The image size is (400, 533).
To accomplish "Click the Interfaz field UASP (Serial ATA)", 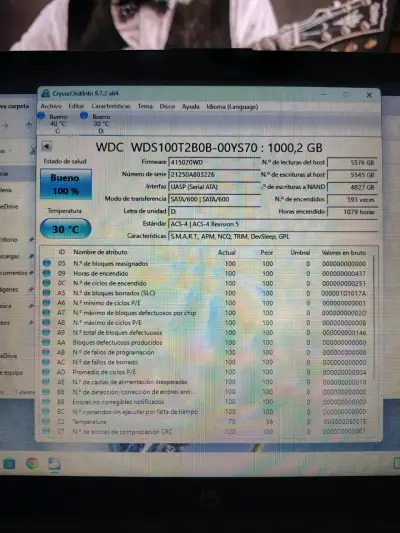I will 214,187.
